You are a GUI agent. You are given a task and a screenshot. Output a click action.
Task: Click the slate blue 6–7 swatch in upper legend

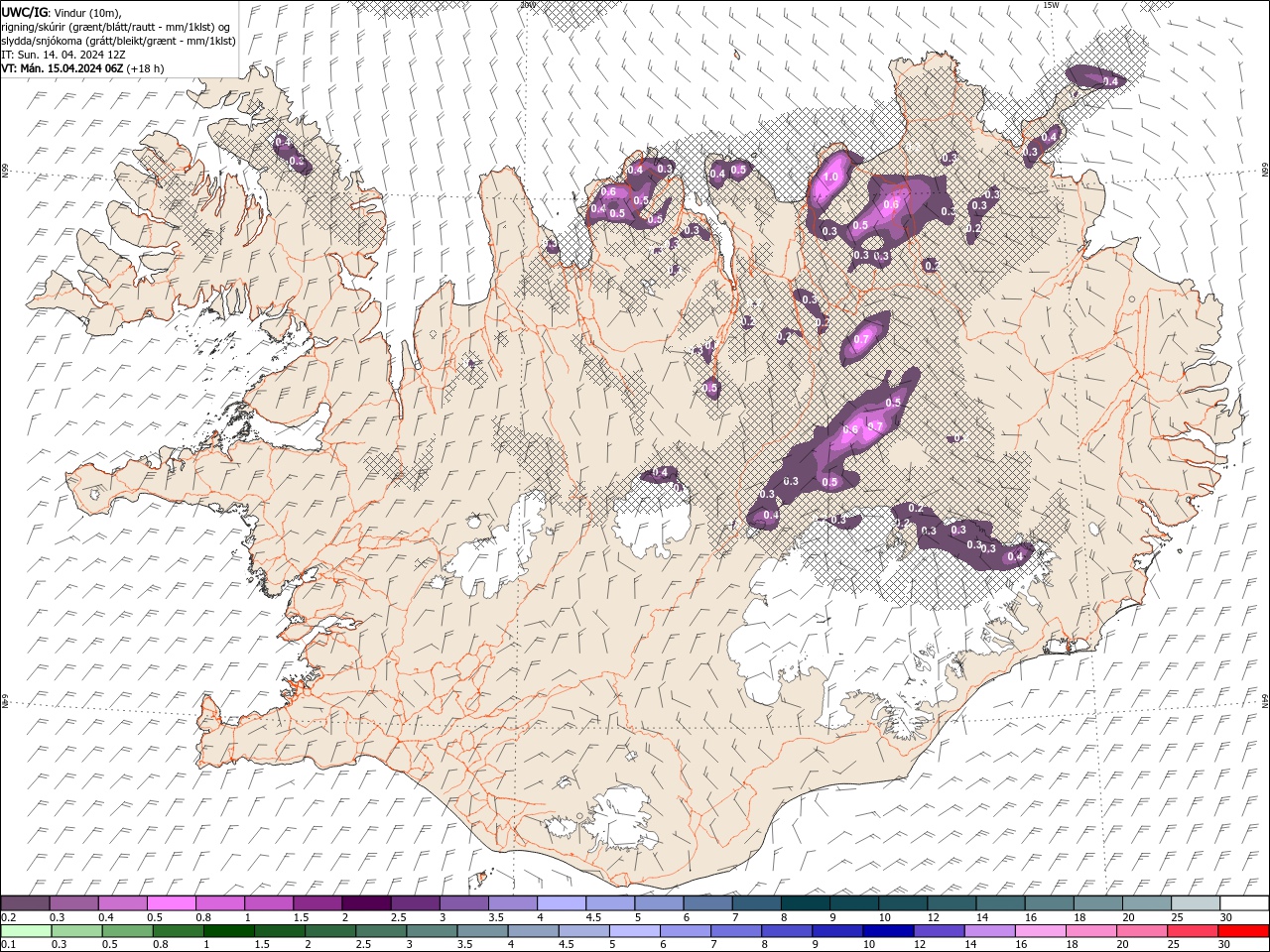point(707,903)
